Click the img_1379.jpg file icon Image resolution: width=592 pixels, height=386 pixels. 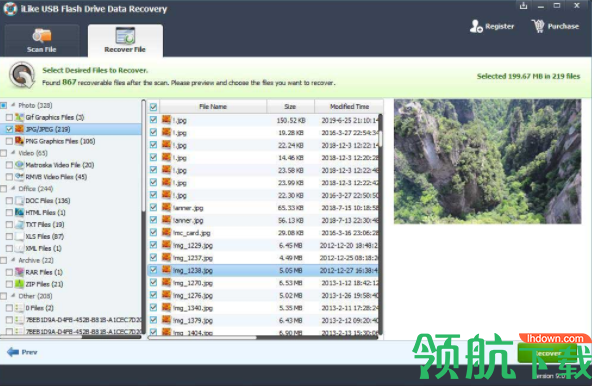(x=166, y=320)
